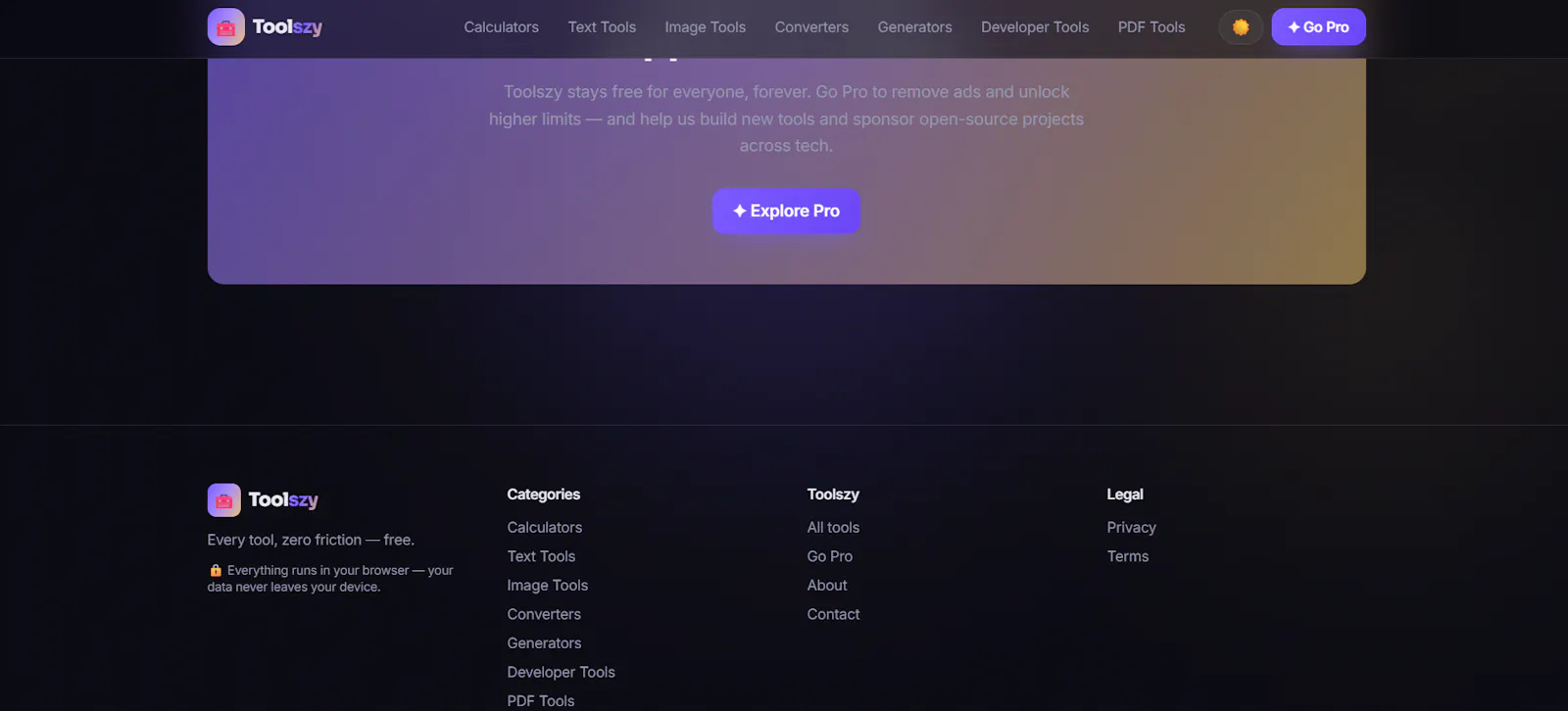This screenshot has height=711, width=1568.
Task: Click the Explore Pro button
Action: point(786,211)
